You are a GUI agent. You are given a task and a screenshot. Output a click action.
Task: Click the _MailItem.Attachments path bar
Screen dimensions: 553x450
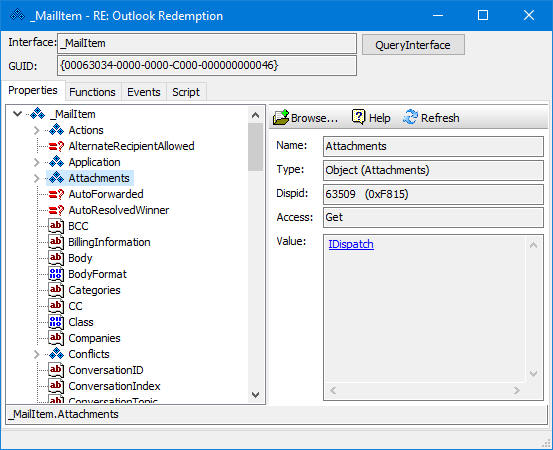[276, 414]
